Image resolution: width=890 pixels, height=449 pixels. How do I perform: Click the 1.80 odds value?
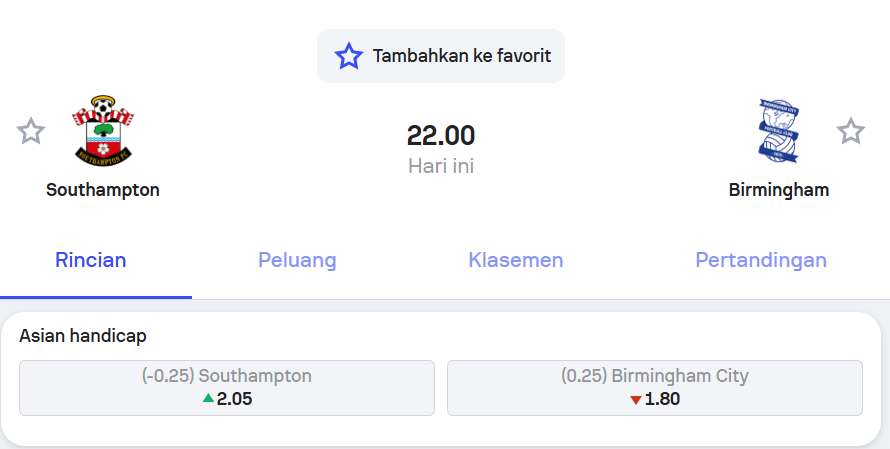(x=662, y=399)
